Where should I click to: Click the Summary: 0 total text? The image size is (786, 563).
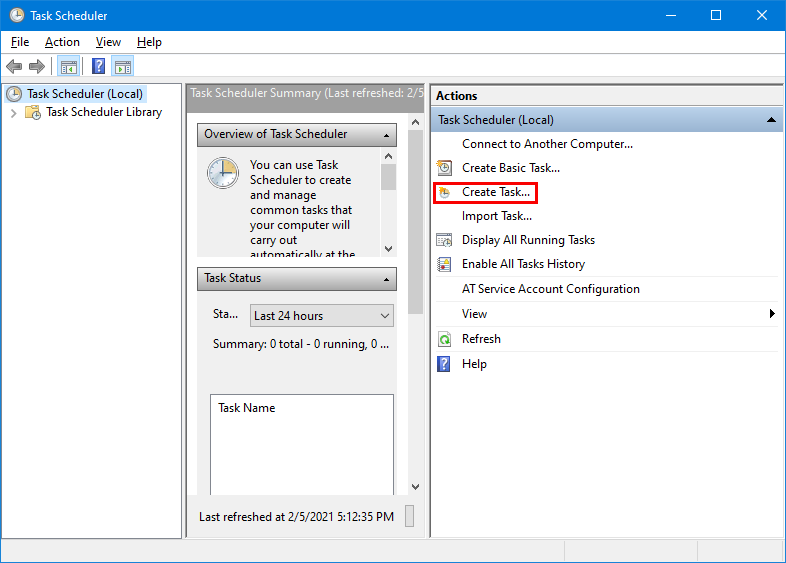pyautogui.click(x=301, y=344)
